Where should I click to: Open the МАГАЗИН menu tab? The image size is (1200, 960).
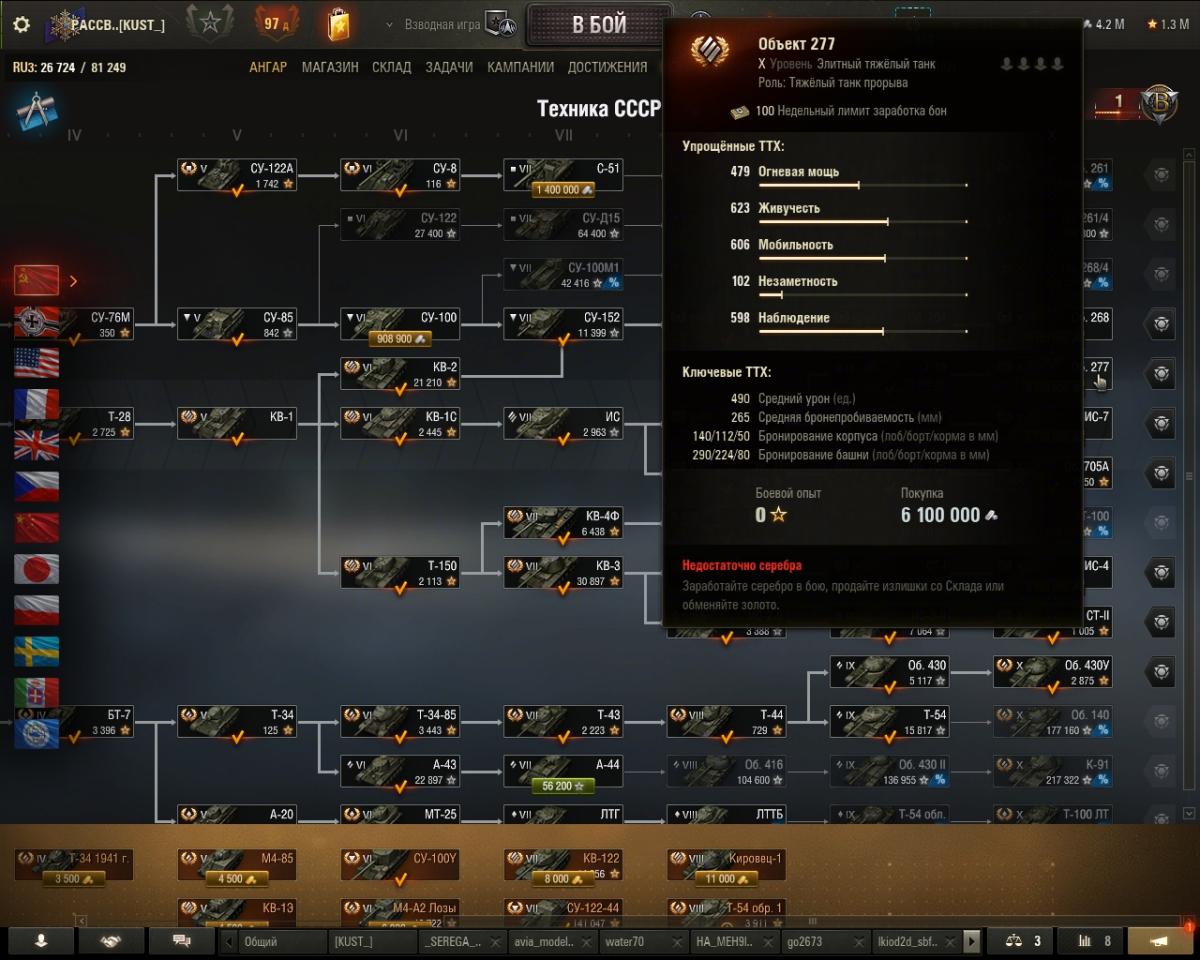[330, 67]
